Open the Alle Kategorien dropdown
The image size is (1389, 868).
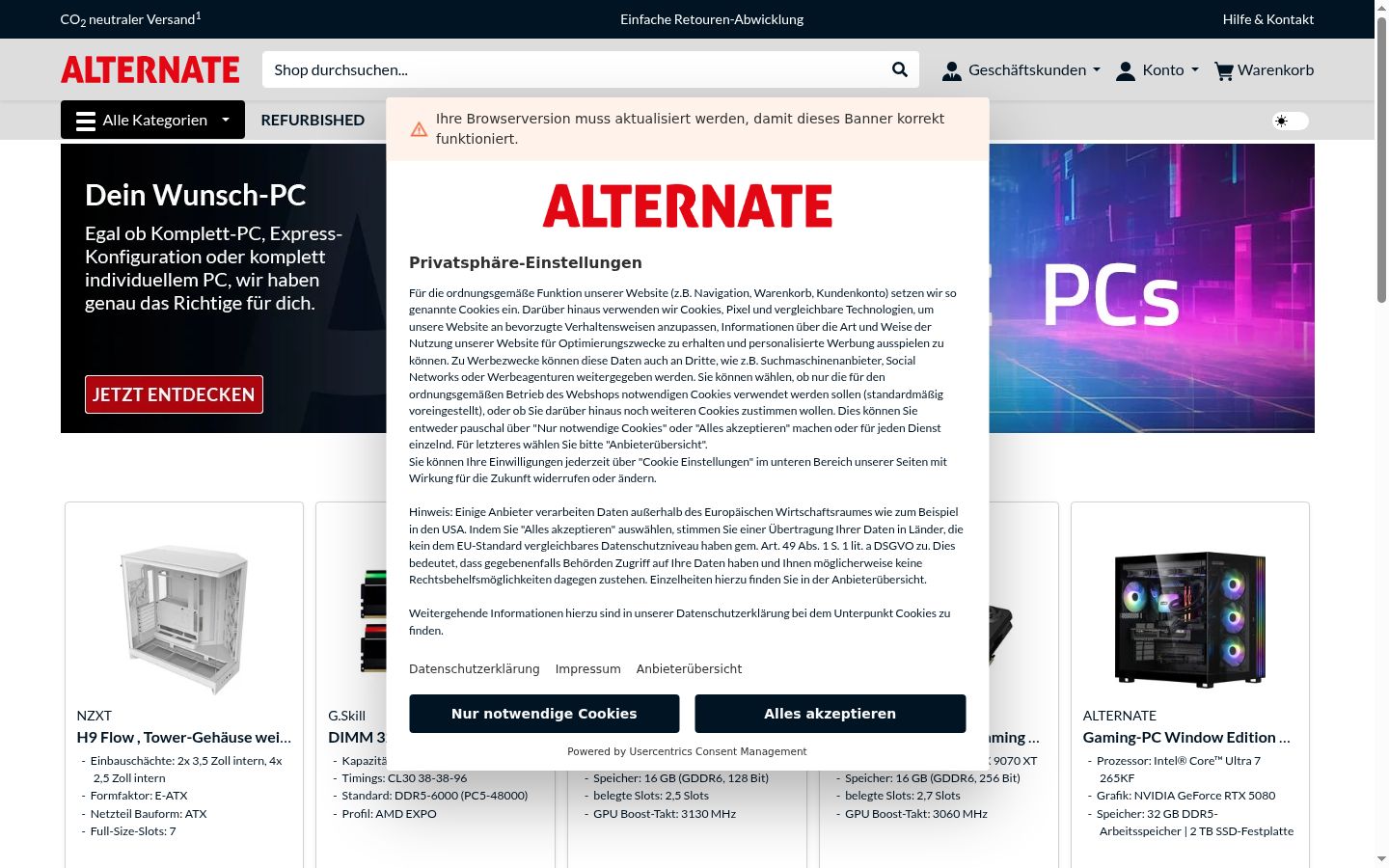point(152,120)
